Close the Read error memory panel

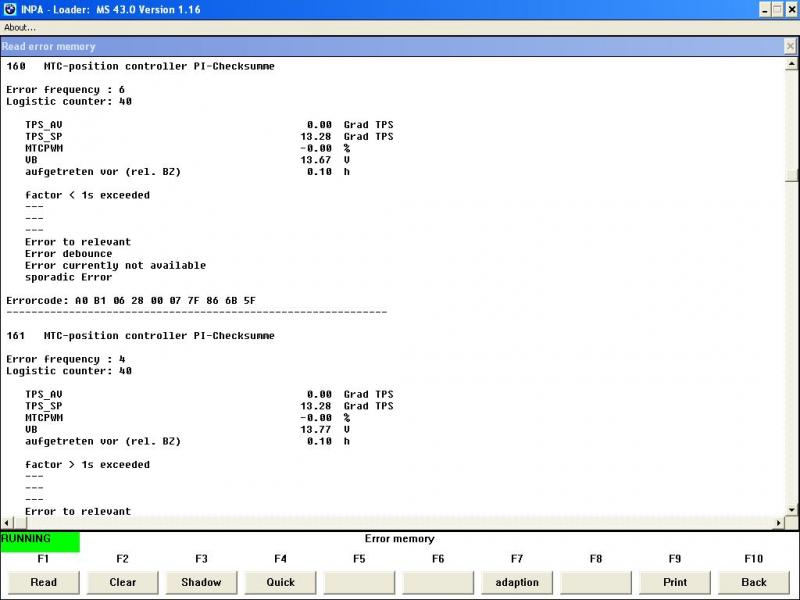point(791,46)
